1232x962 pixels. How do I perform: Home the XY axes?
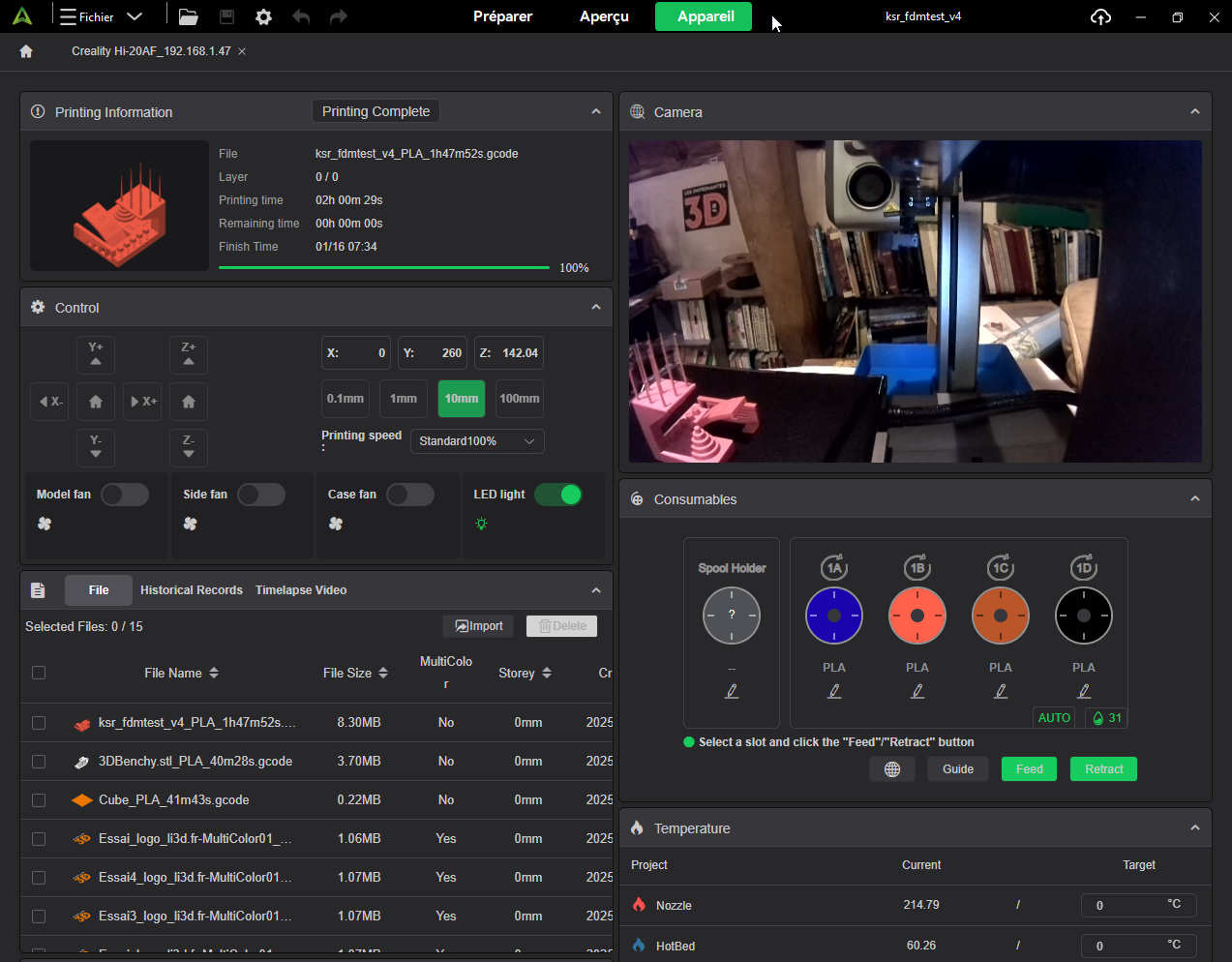pyautogui.click(x=96, y=402)
